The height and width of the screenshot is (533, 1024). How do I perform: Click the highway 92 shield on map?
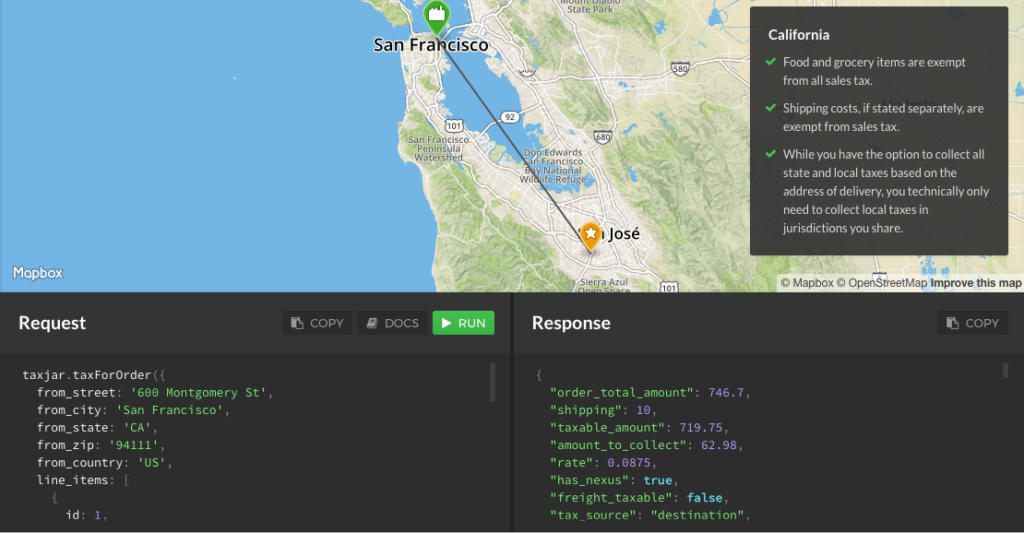510,117
